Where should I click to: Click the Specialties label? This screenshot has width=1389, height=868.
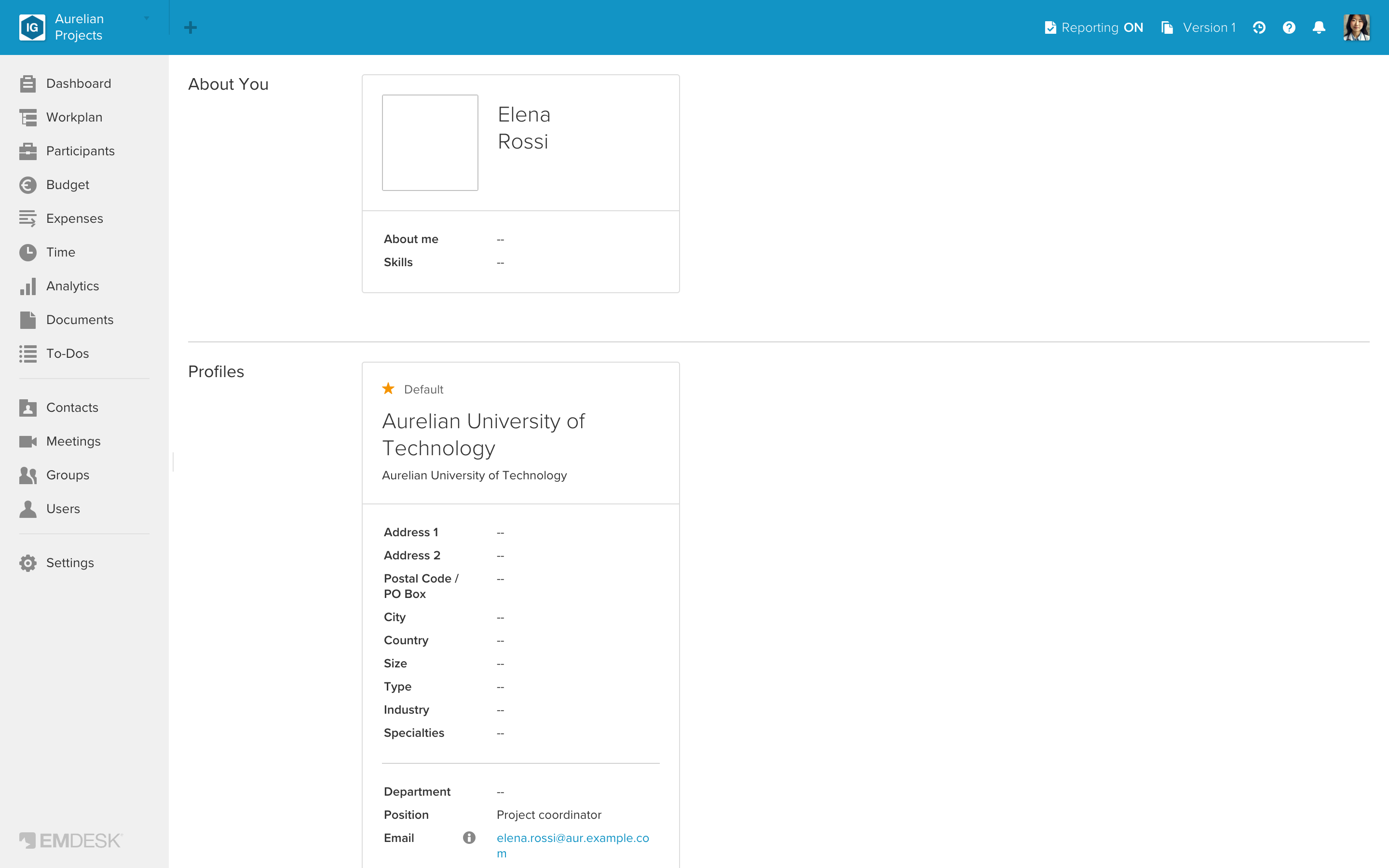point(414,733)
